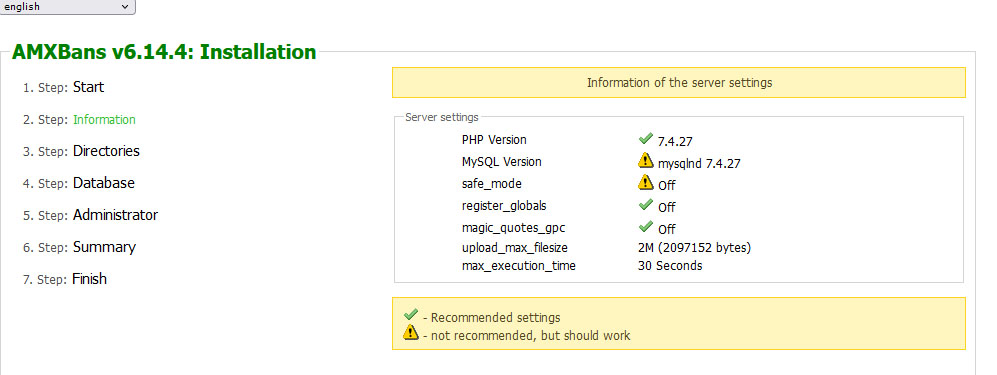This screenshot has width=997, height=375.
Task: Jump to the Database step
Action: (x=104, y=183)
